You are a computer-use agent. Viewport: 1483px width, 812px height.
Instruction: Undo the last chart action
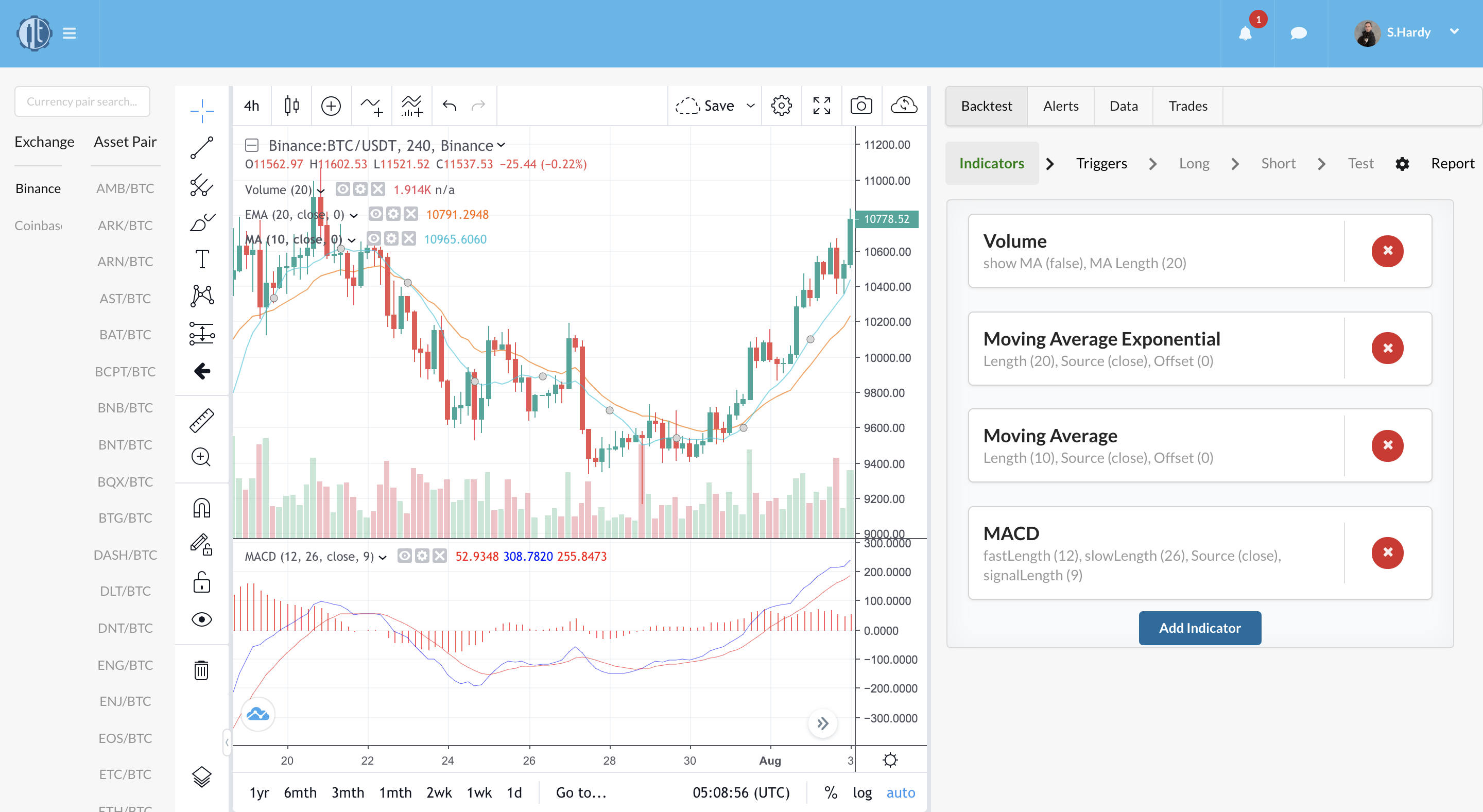(x=450, y=106)
